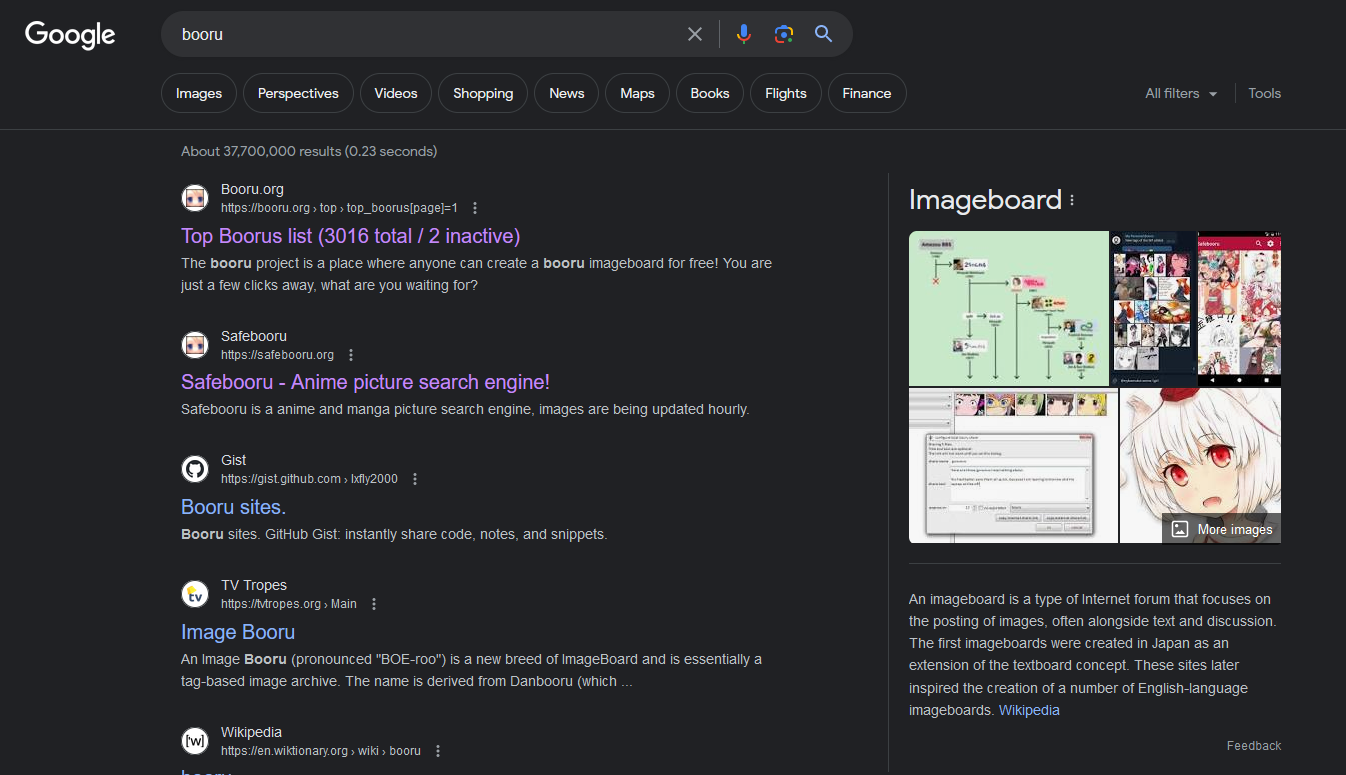Open more options for TV Tropes result

[374, 604]
